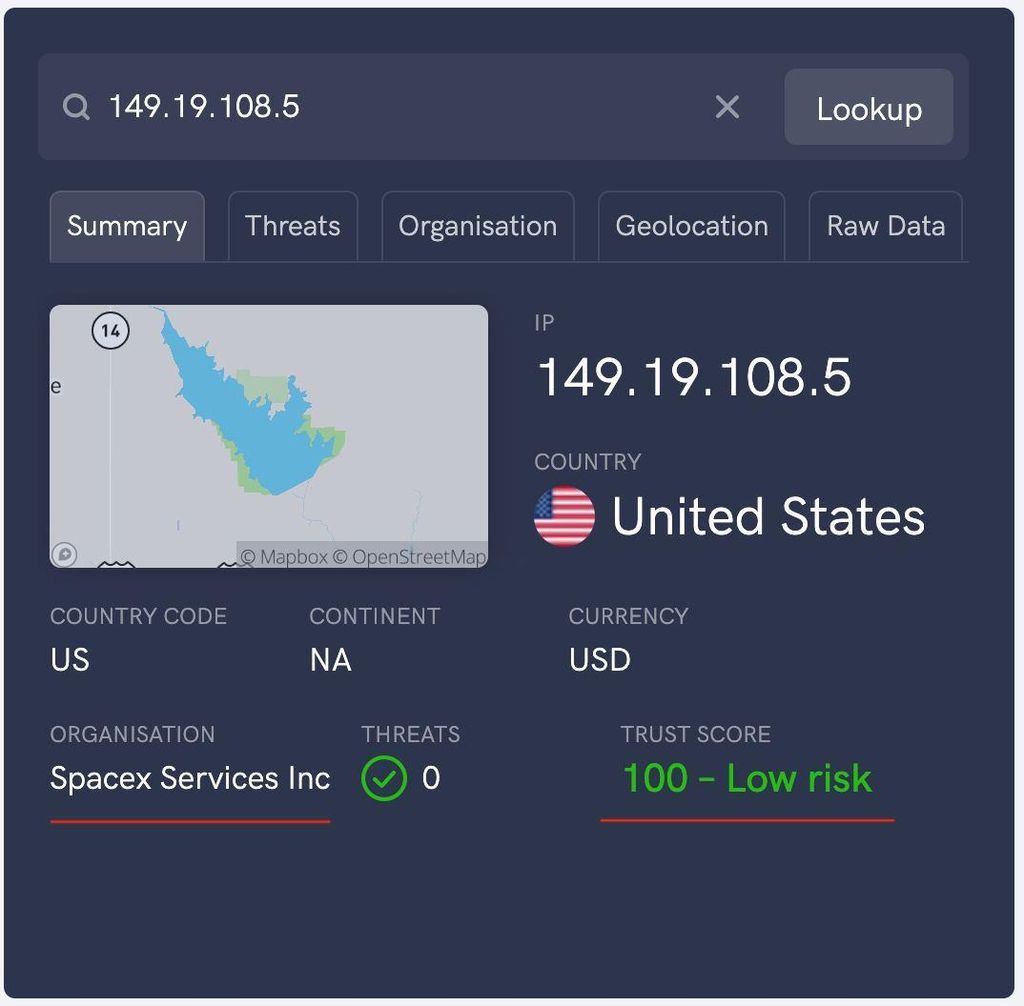Screen dimensions: 1024x1006
Task: Select the Spacex Services Inc organisation
Action: (190, 778)
